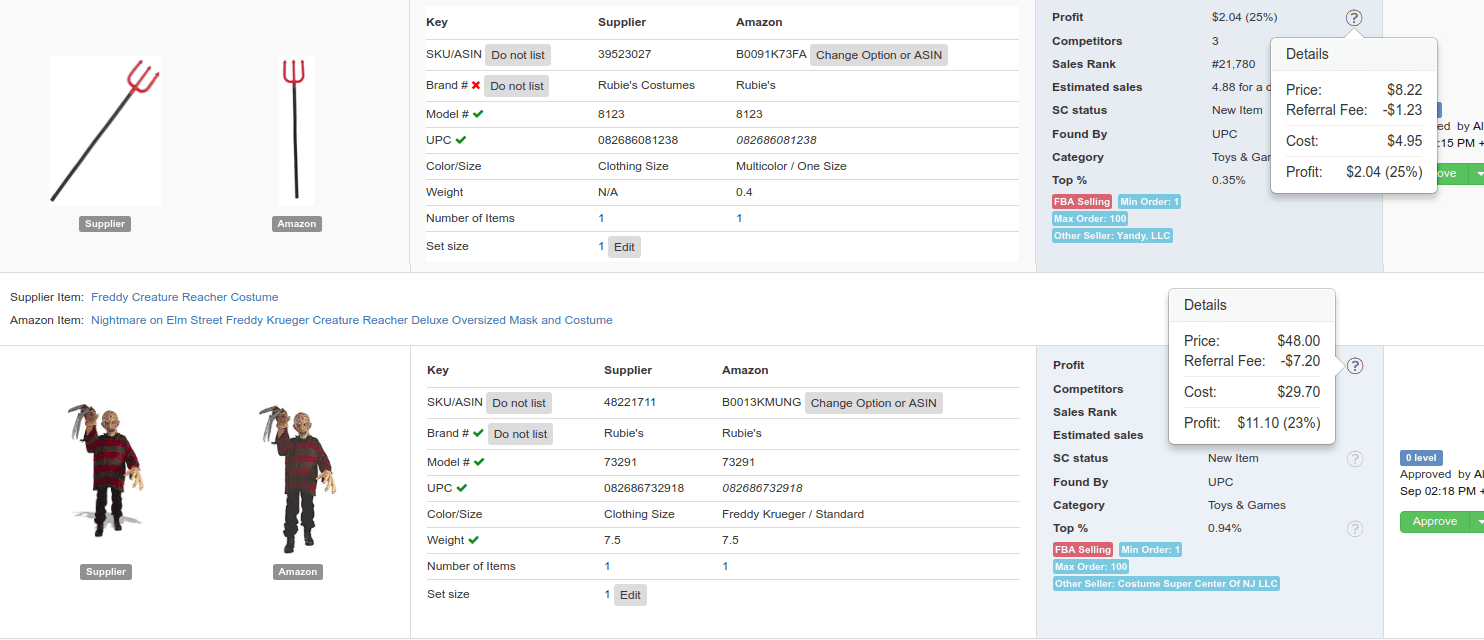
Task: Click the Top % value 0.35%
Action: click(1229, 180)
